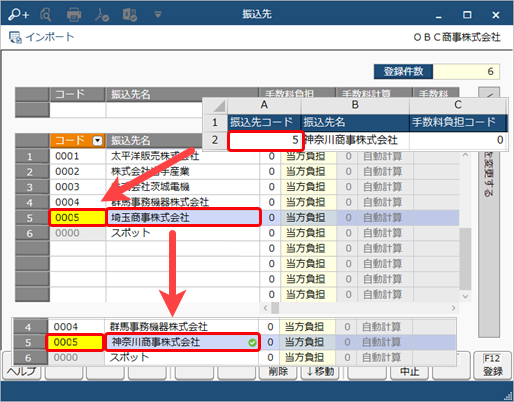
Task: Click the printer icon
Action: click(x=74, y=15)
